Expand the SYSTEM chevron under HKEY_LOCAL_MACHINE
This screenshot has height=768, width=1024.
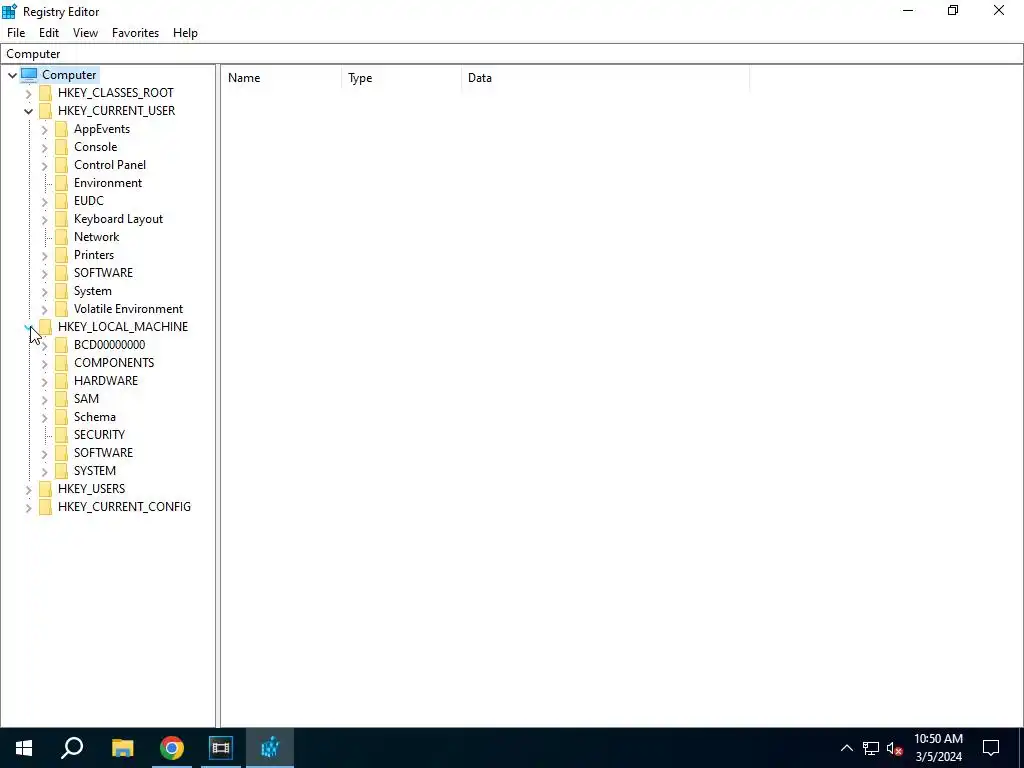point(44,471)
